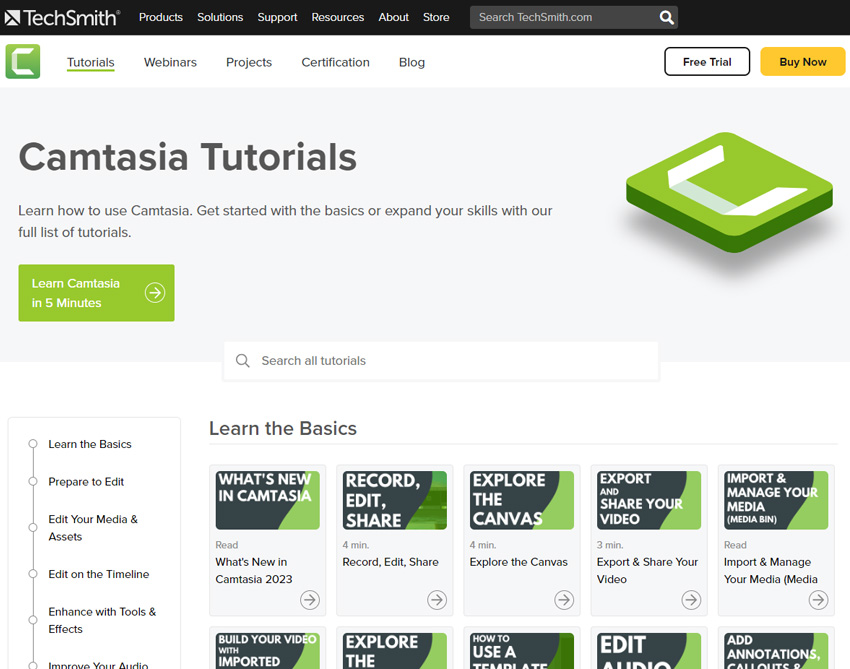Viewport: 850px width, 669px height.
Task: Focus the Search all tutorials field
Action: click(x=441, y=361)
